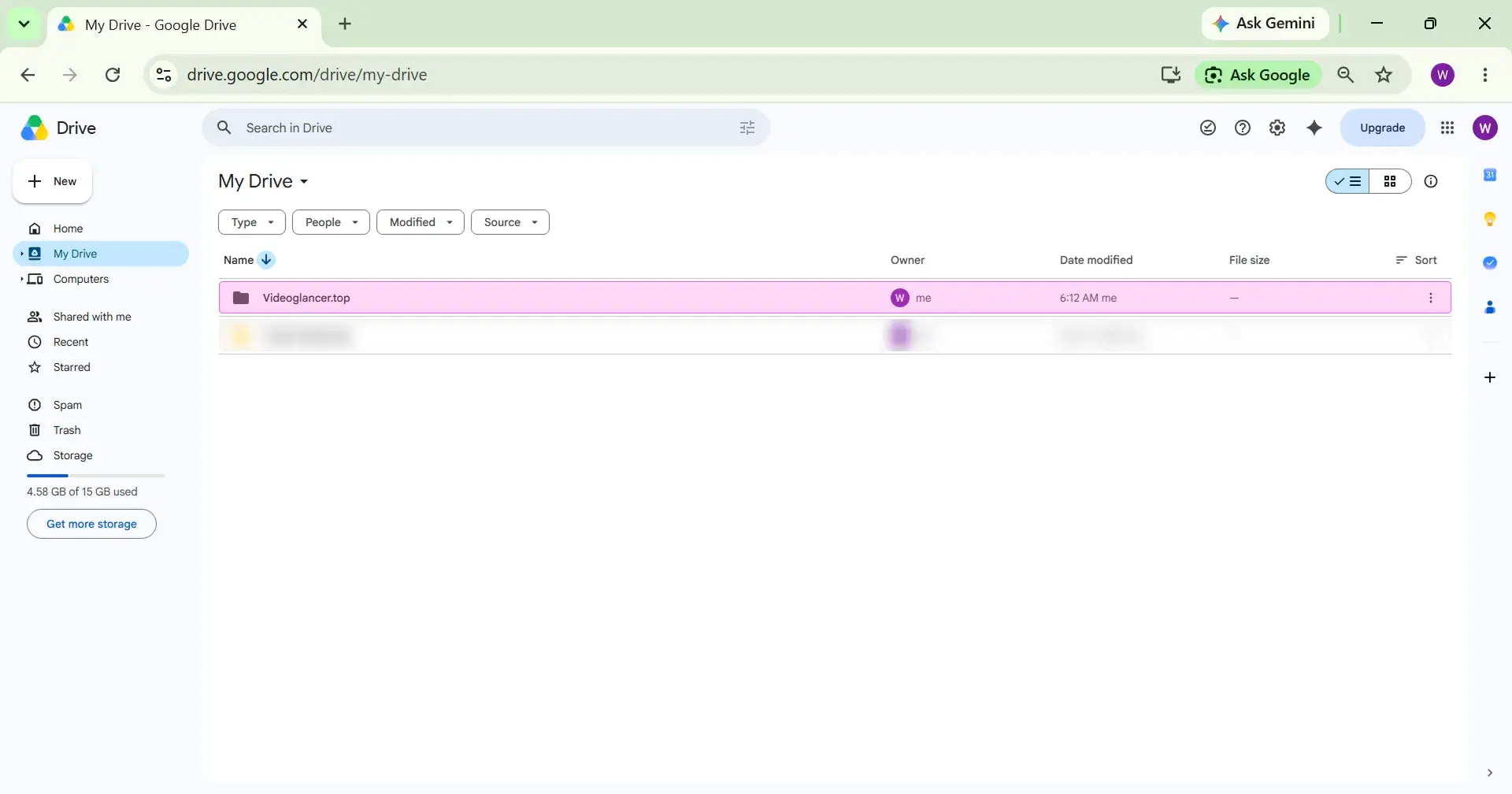Select the Videoglancer.top folder name

pyautogui.click(x=306, y=298)
